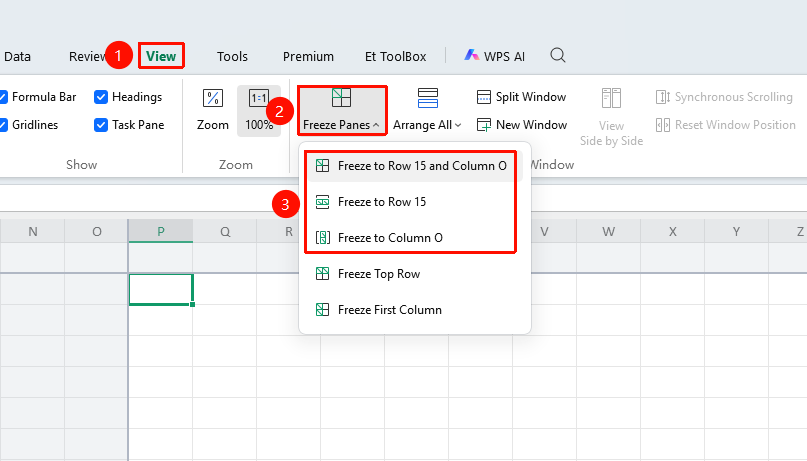
Task: Expand the Arrange All dropdown arrow
Action: coord(458,125)
